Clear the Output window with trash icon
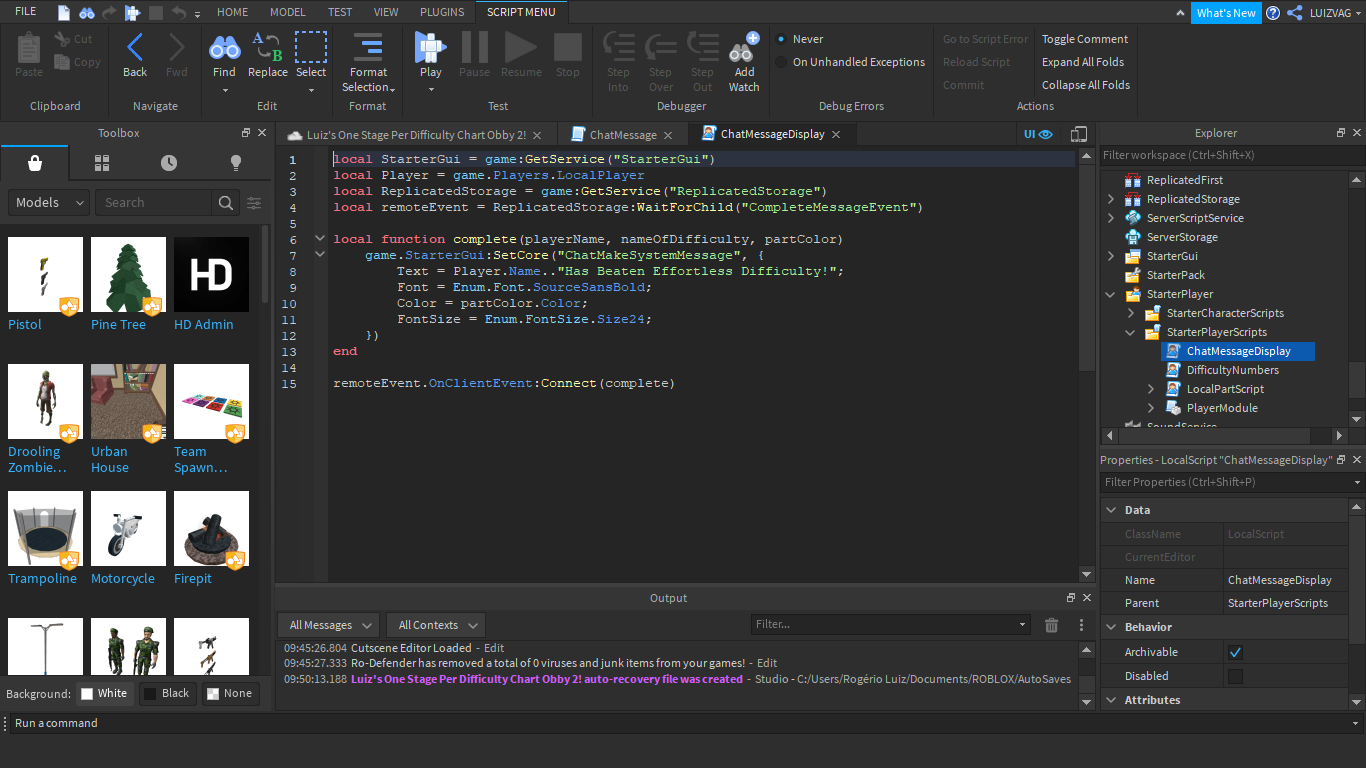The height and width of the screenshot is (768, 1366). click(x=1051, y=625)
